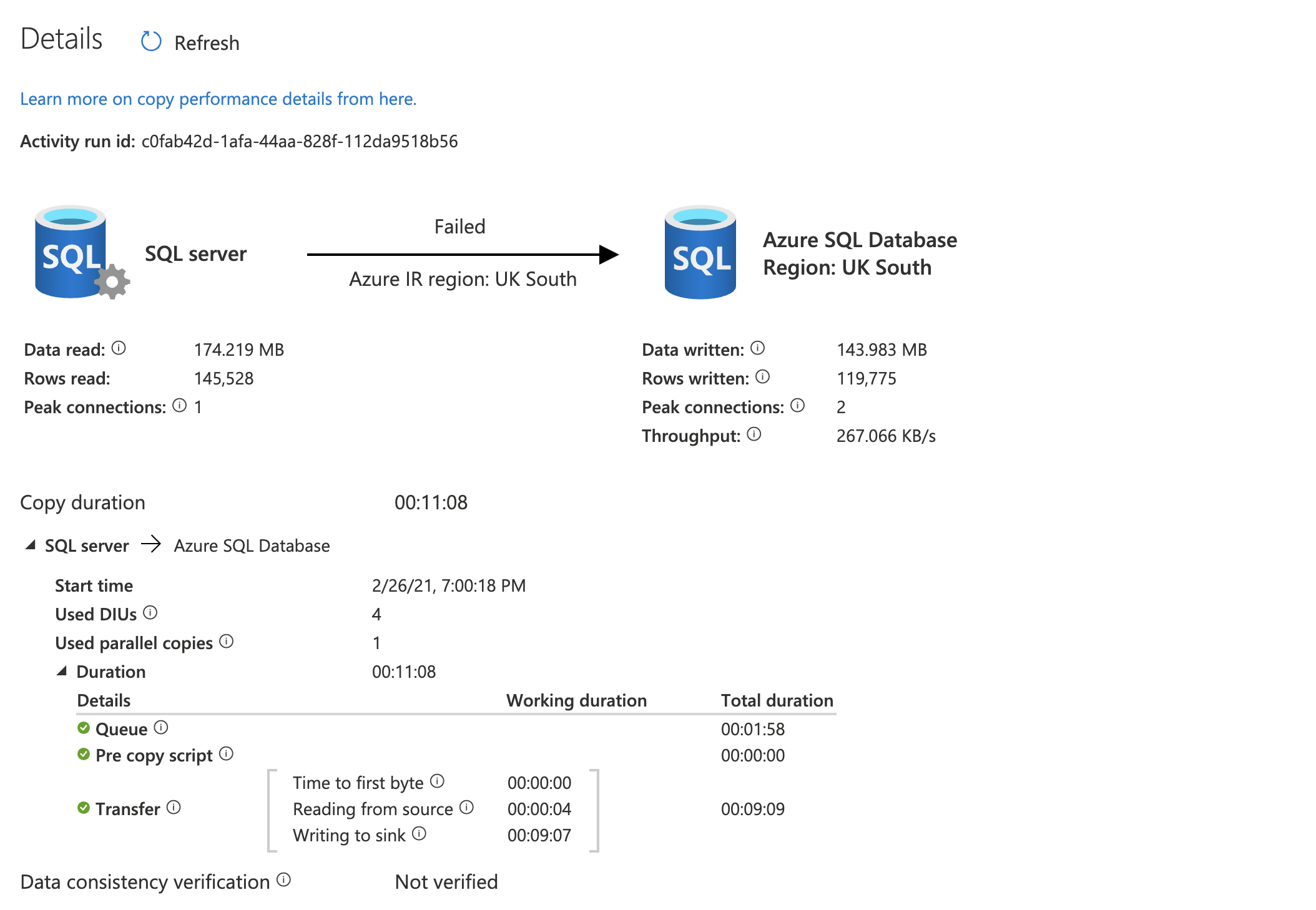This screenshot has width=1316, height=910.
Task: Click the info icon next to Queue
Action: coord(161,728)
